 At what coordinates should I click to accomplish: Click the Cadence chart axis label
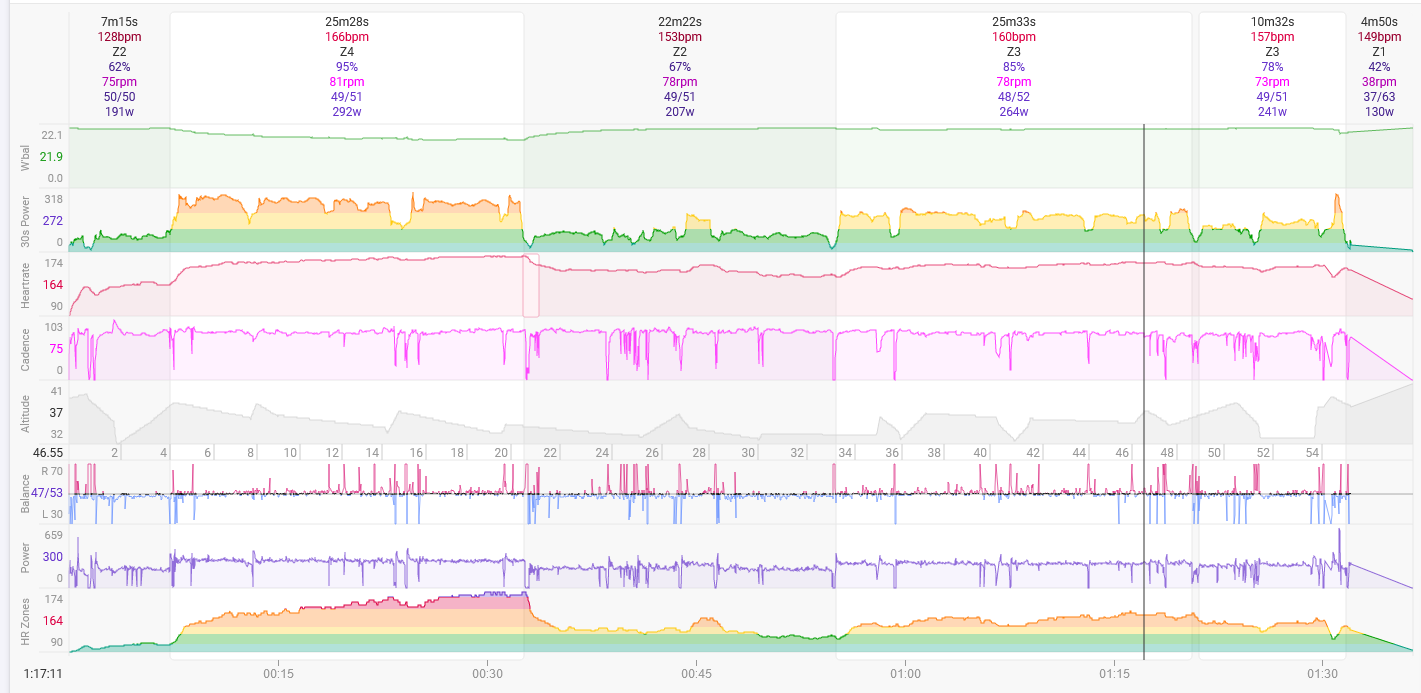pos(27,349)
